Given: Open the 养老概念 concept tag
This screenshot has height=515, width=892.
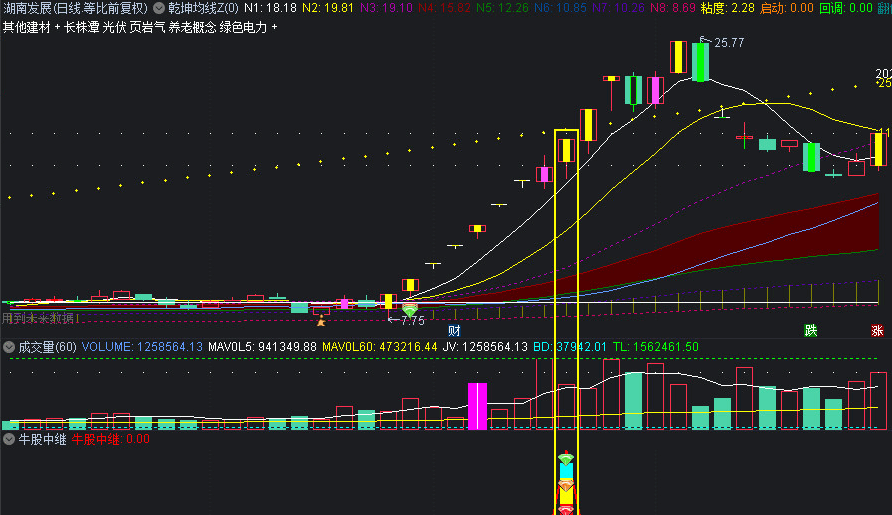Looking at the screenshot, I should [x=192, y=27].
